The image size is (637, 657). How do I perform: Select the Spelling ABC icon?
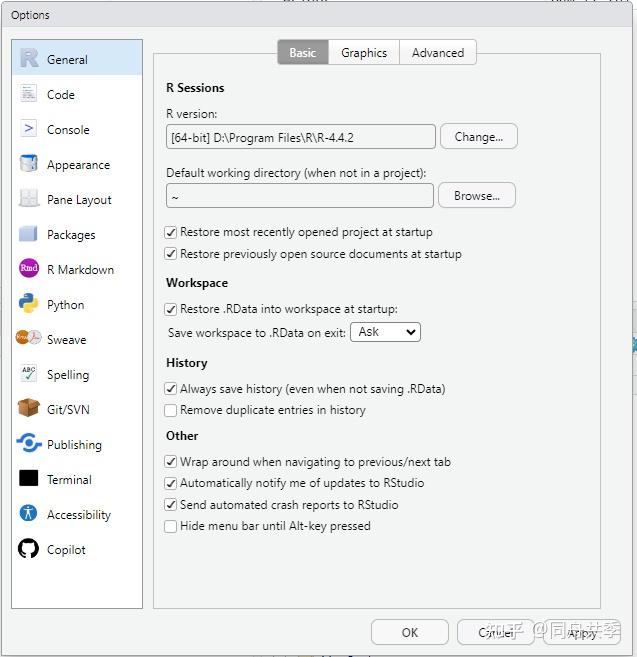[28, 373]
